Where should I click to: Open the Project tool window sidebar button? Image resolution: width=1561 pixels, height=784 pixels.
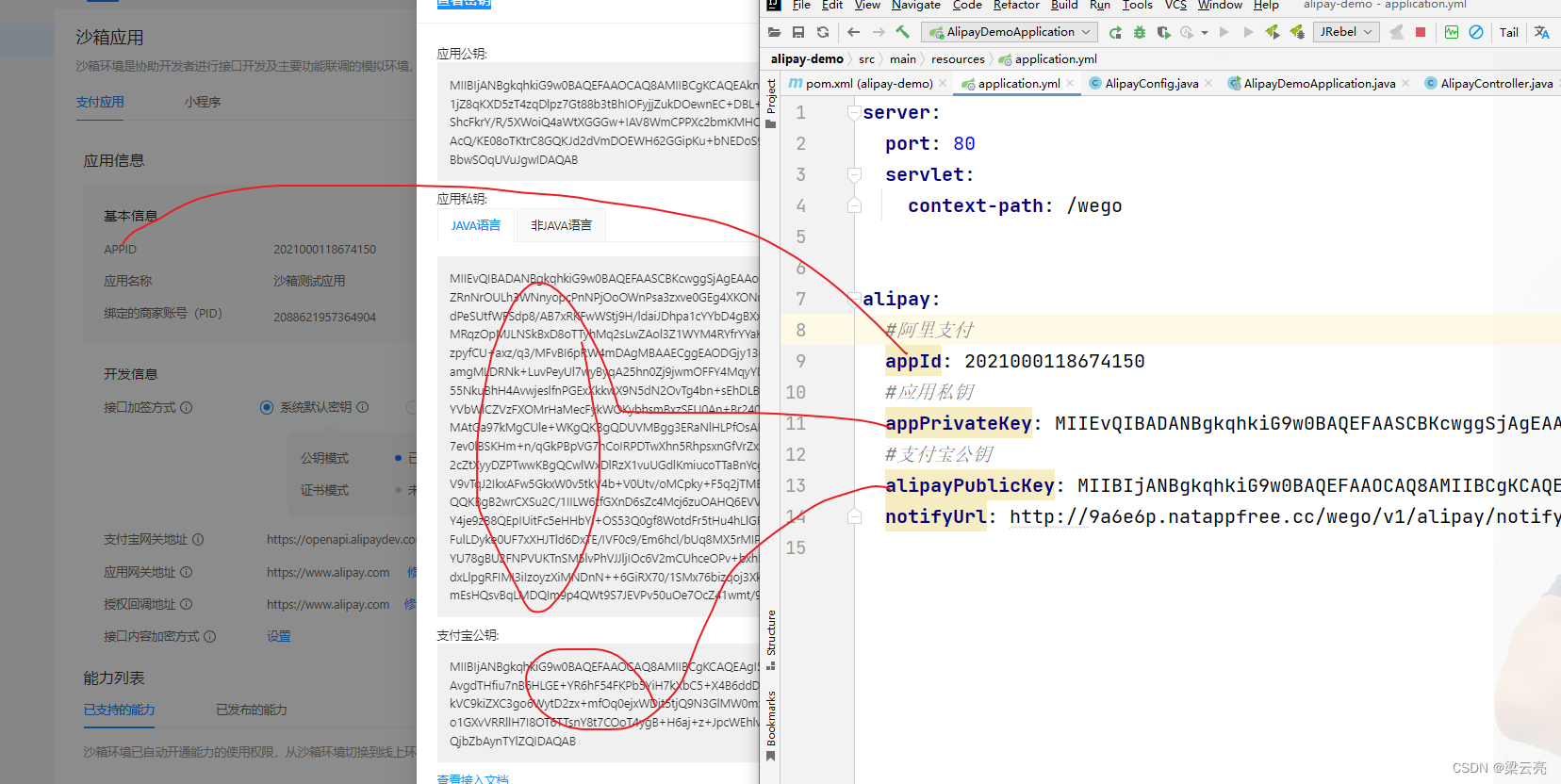tap(771, 103)
